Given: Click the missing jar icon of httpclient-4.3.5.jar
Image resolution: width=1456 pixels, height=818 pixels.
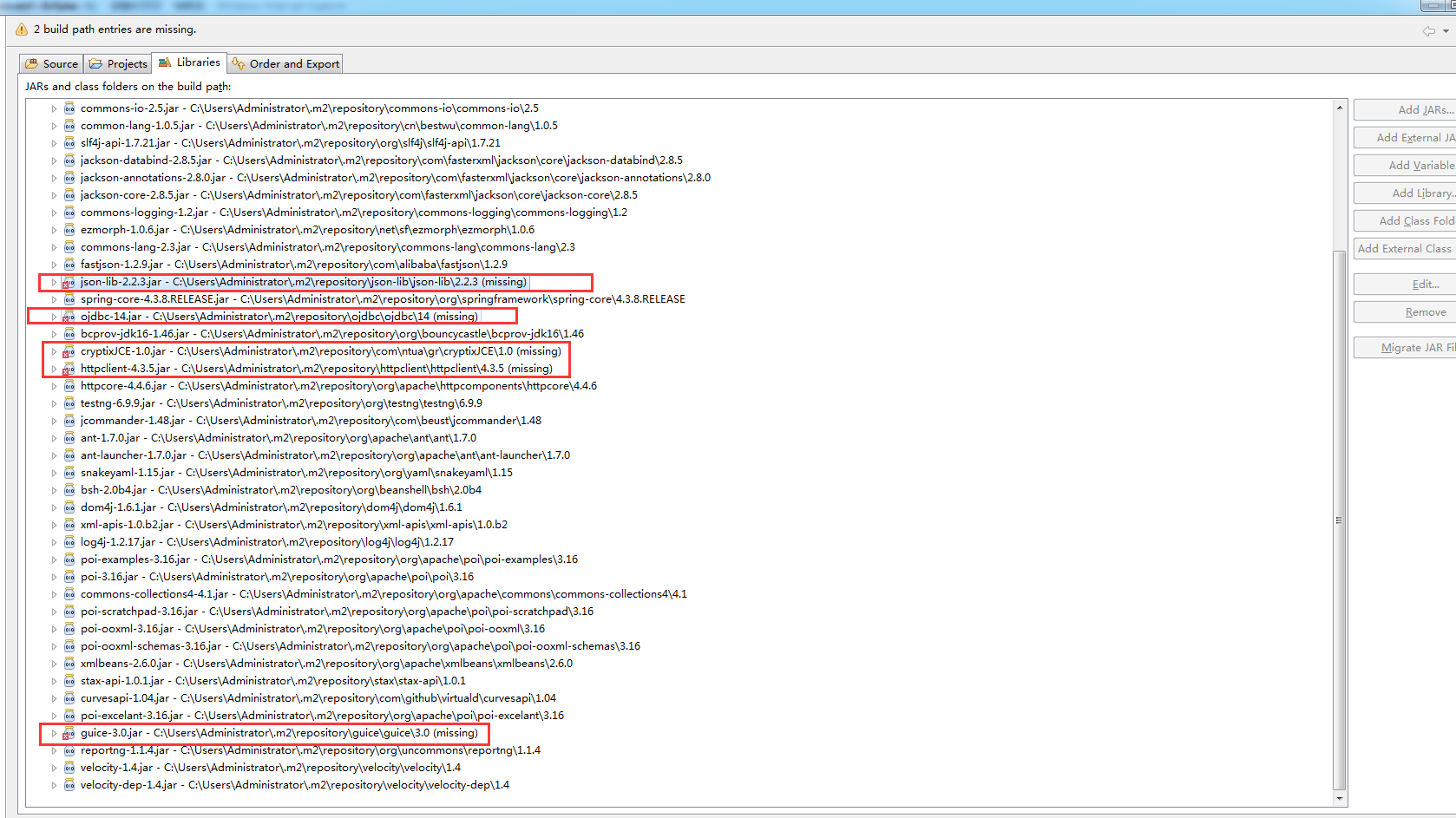Looking at the screenshot, I should [69, 369].
